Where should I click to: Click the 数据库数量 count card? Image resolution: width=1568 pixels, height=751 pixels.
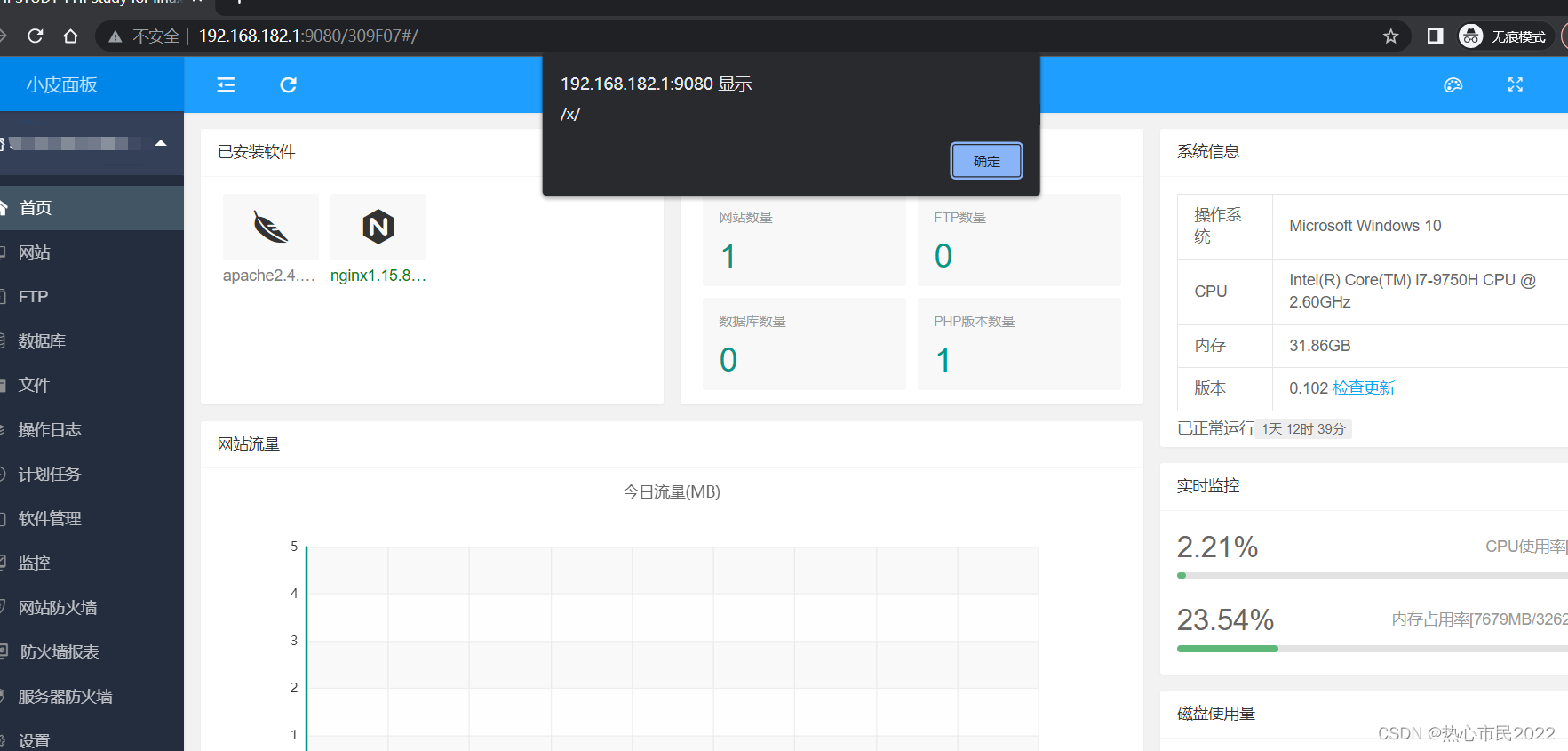(x=804, y=344)
